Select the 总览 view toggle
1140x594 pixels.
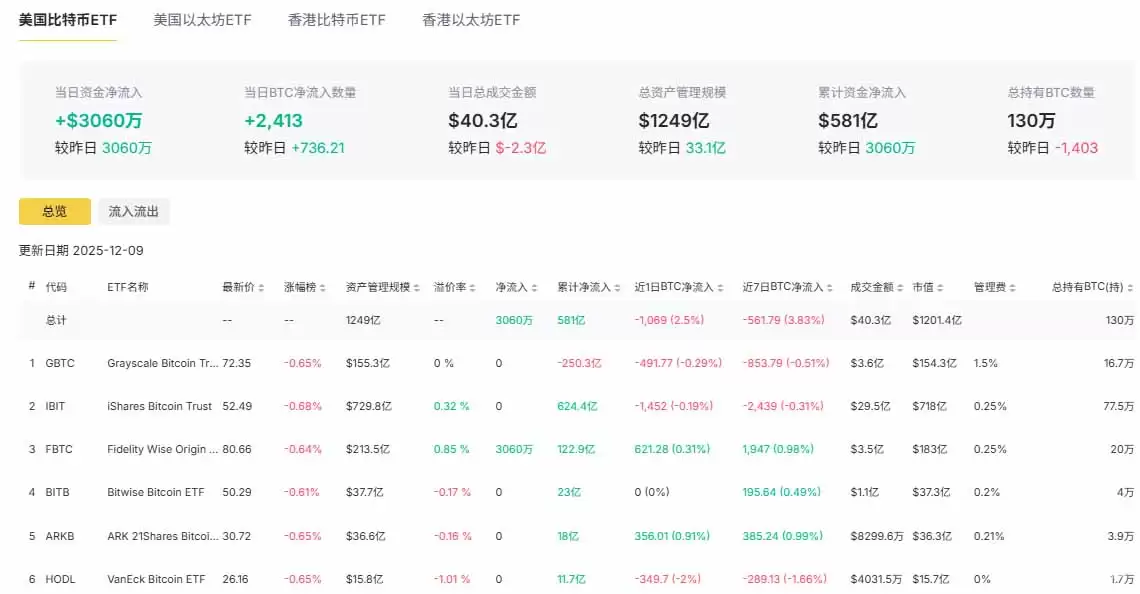[x=54, y=211]
